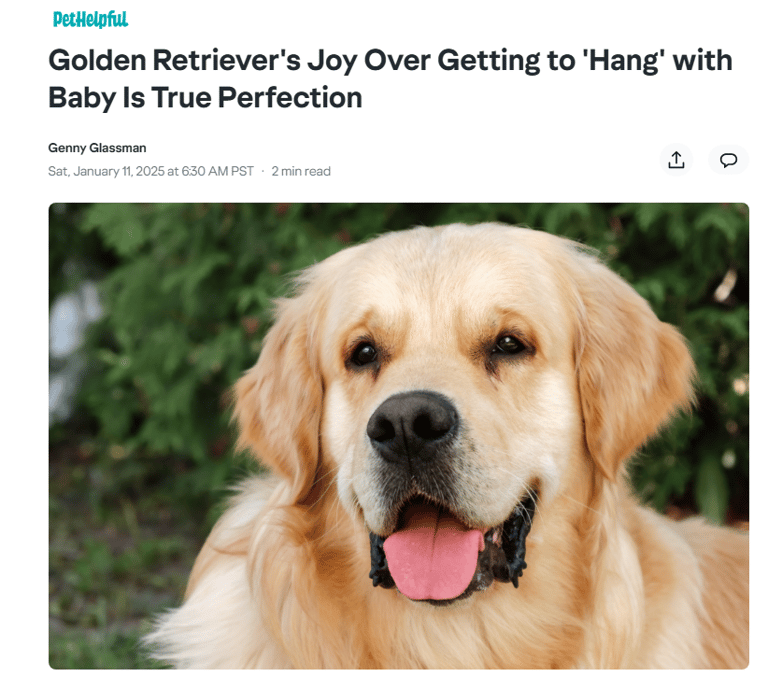Screen dimensions: 768x677
Task: Click 'Baby Is True Perfection' headline line
Action: [205, 97]
